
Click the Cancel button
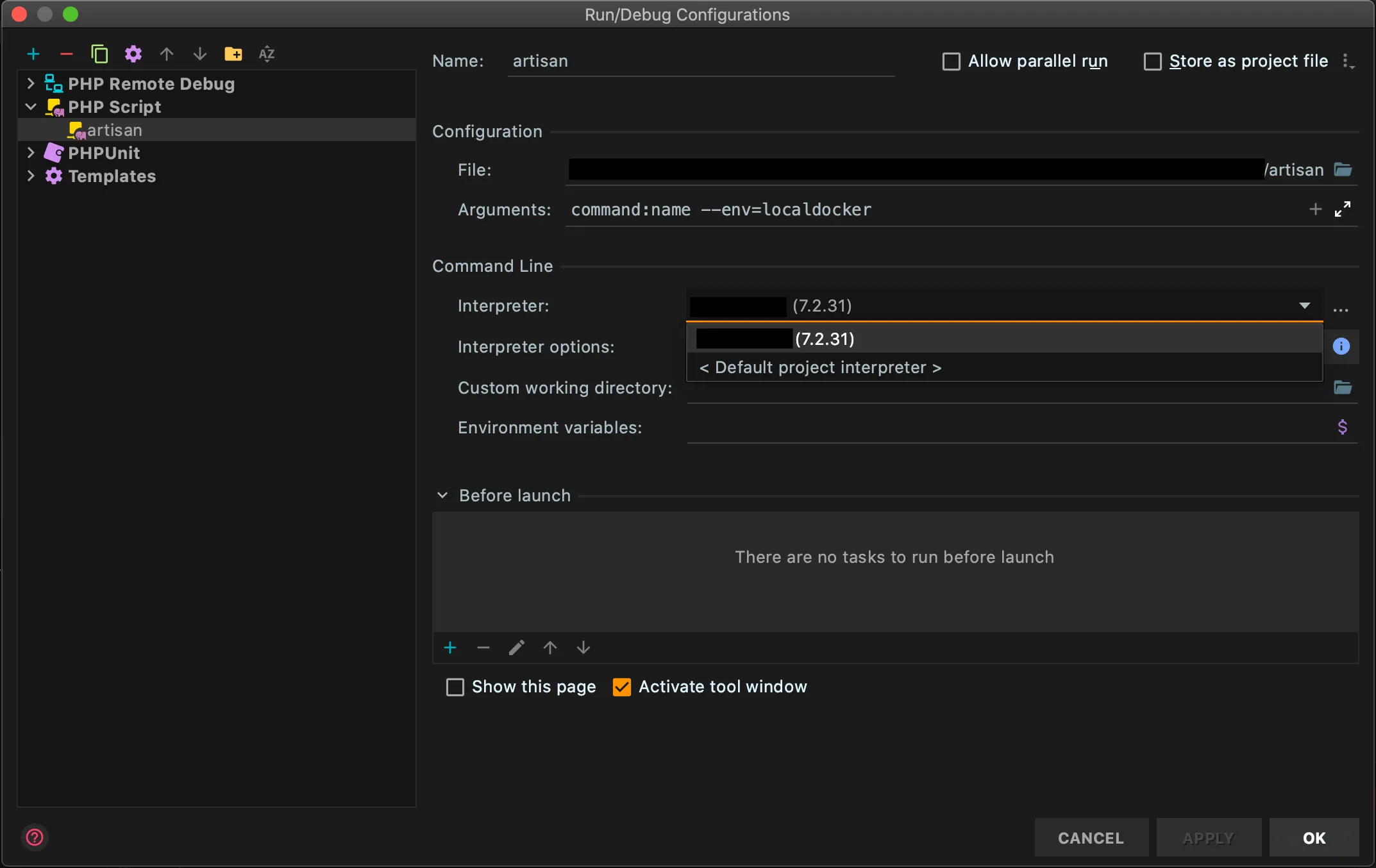(1091, 838)
